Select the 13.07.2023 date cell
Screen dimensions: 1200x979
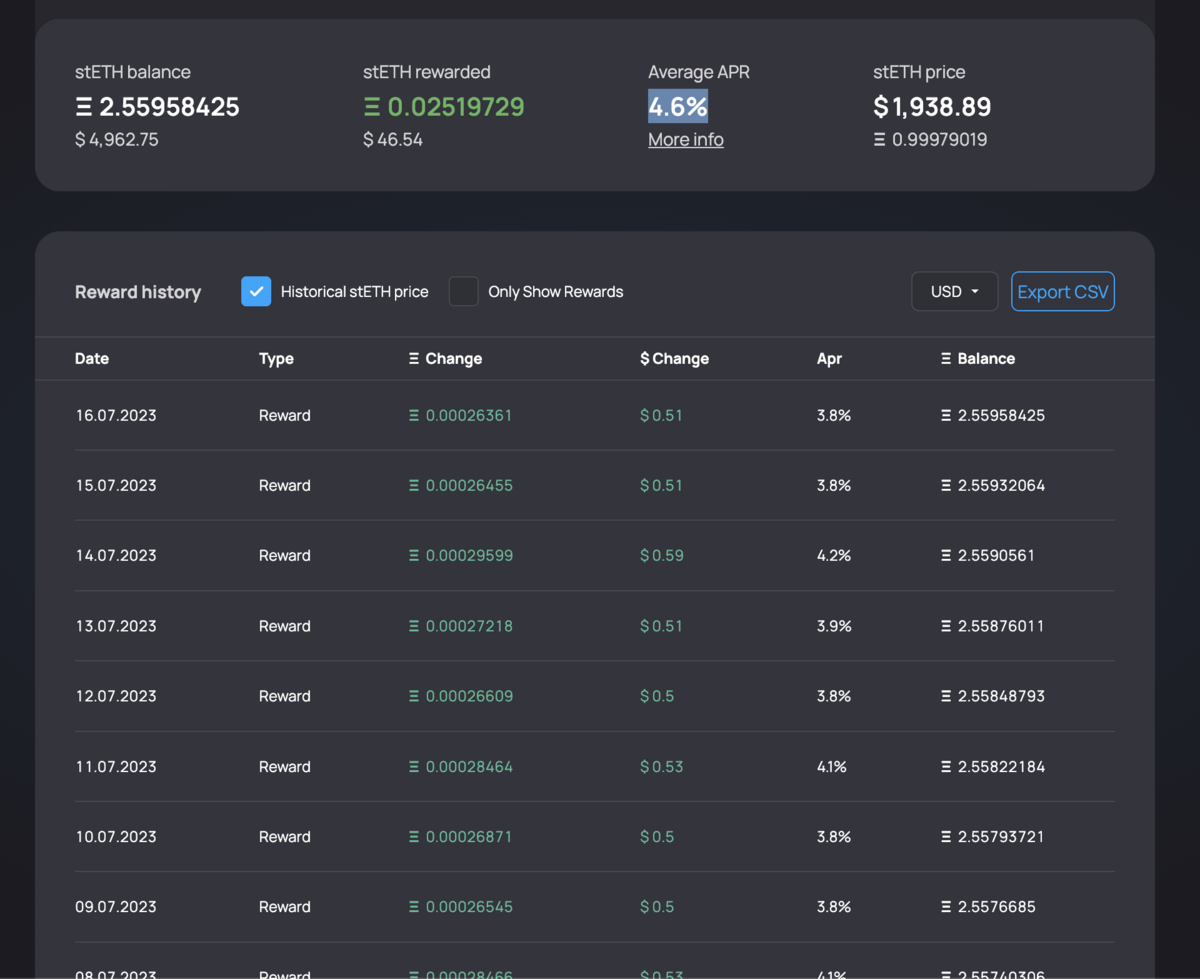coord(116,626)
